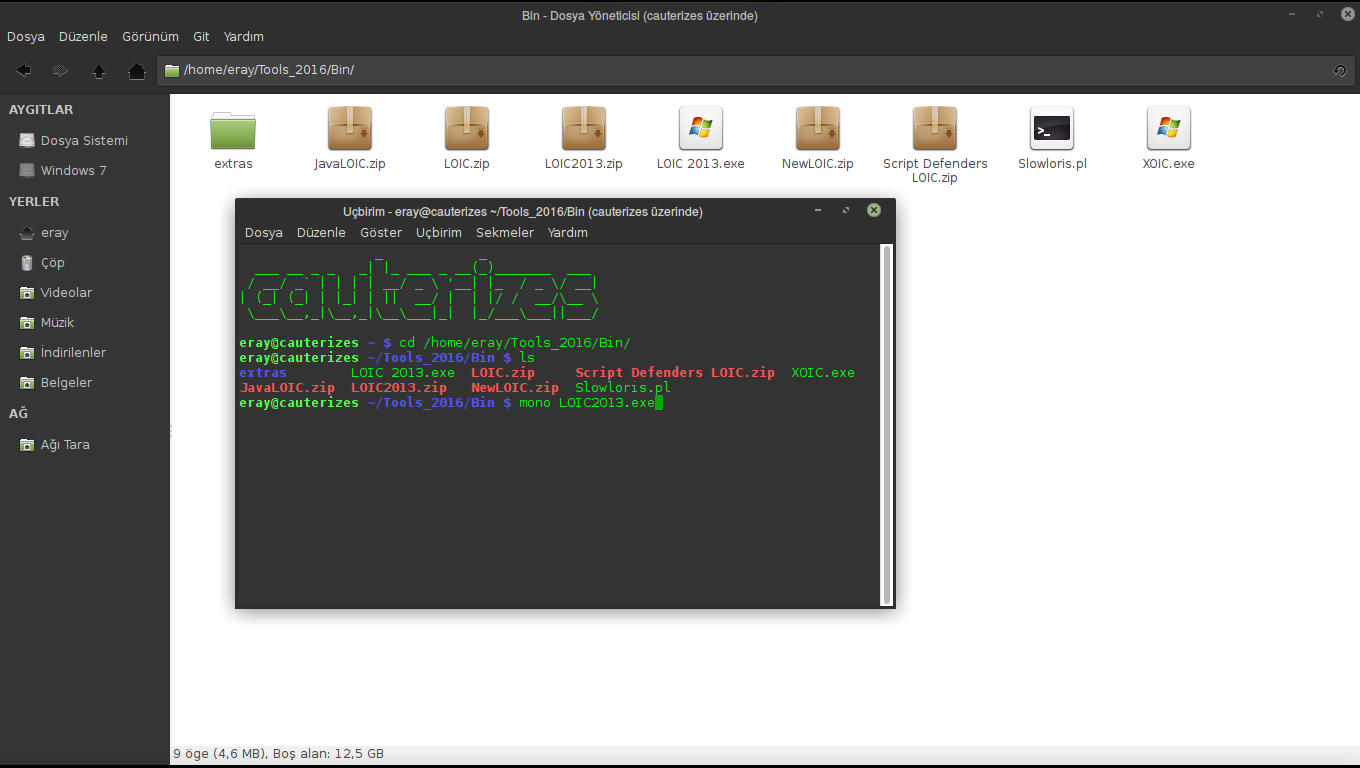Open the Görünüm menu in the file manager
The height and width of the screenshot is (768, 1360).
click(x=150, y=37)
